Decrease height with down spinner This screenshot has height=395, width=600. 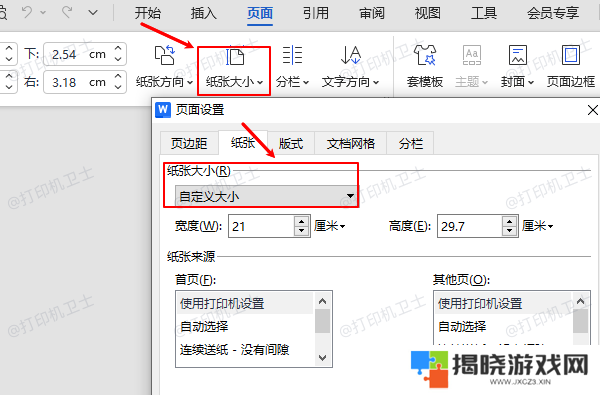(x=509, y=231)
